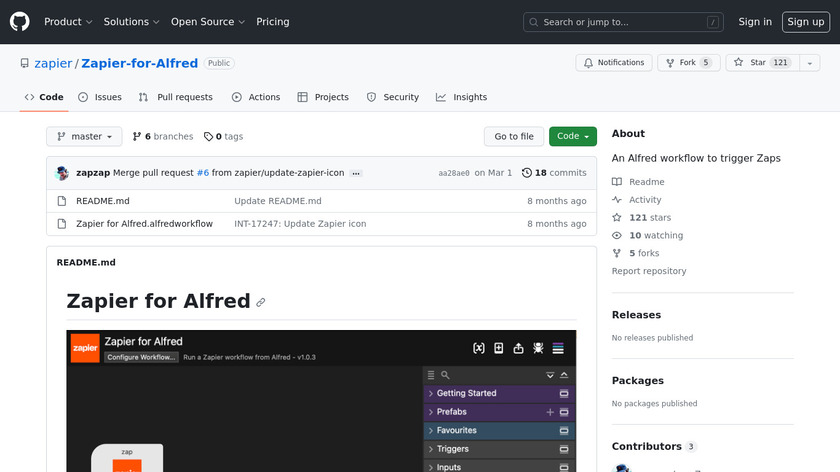View the 0 tags link
840x472 pixels.
tap(223, 137)
